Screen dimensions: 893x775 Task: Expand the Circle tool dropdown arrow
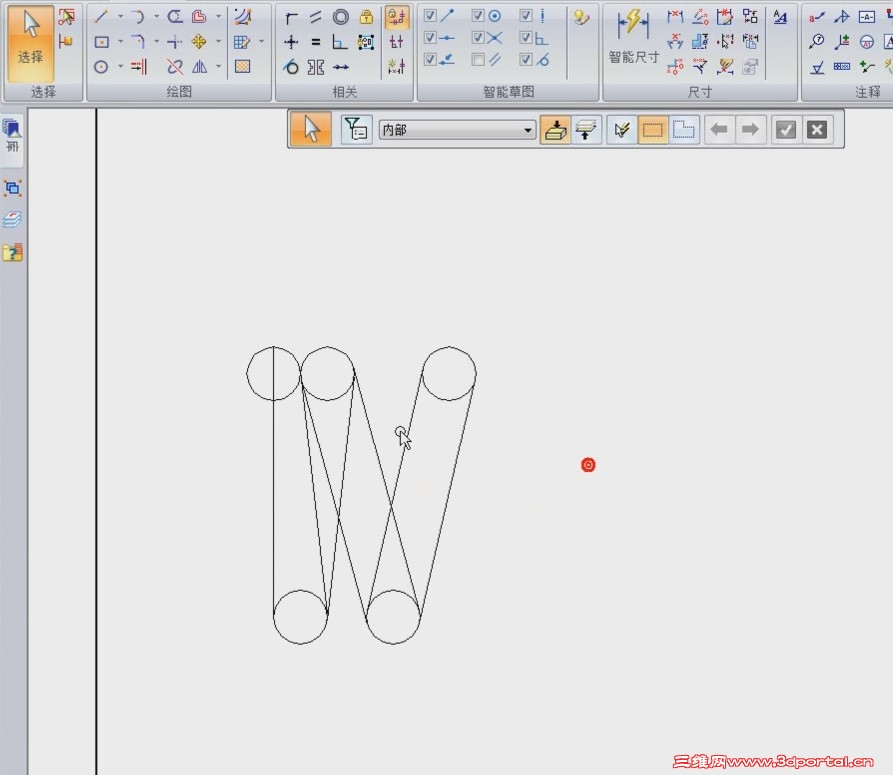pyautogui.click(x=120, y=67)
